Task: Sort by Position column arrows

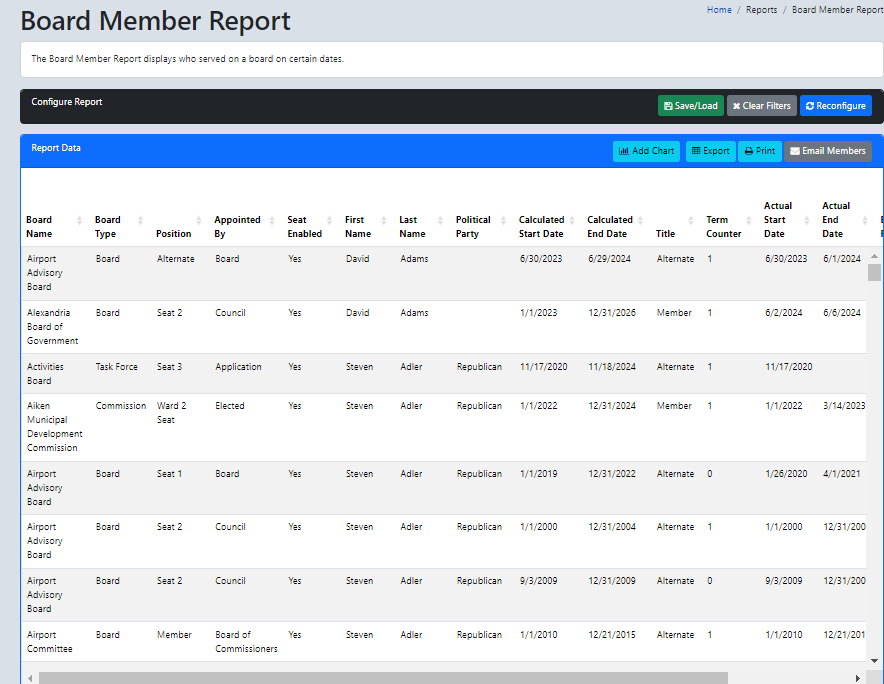Action: pyautogui.click(x=198, y=220)
